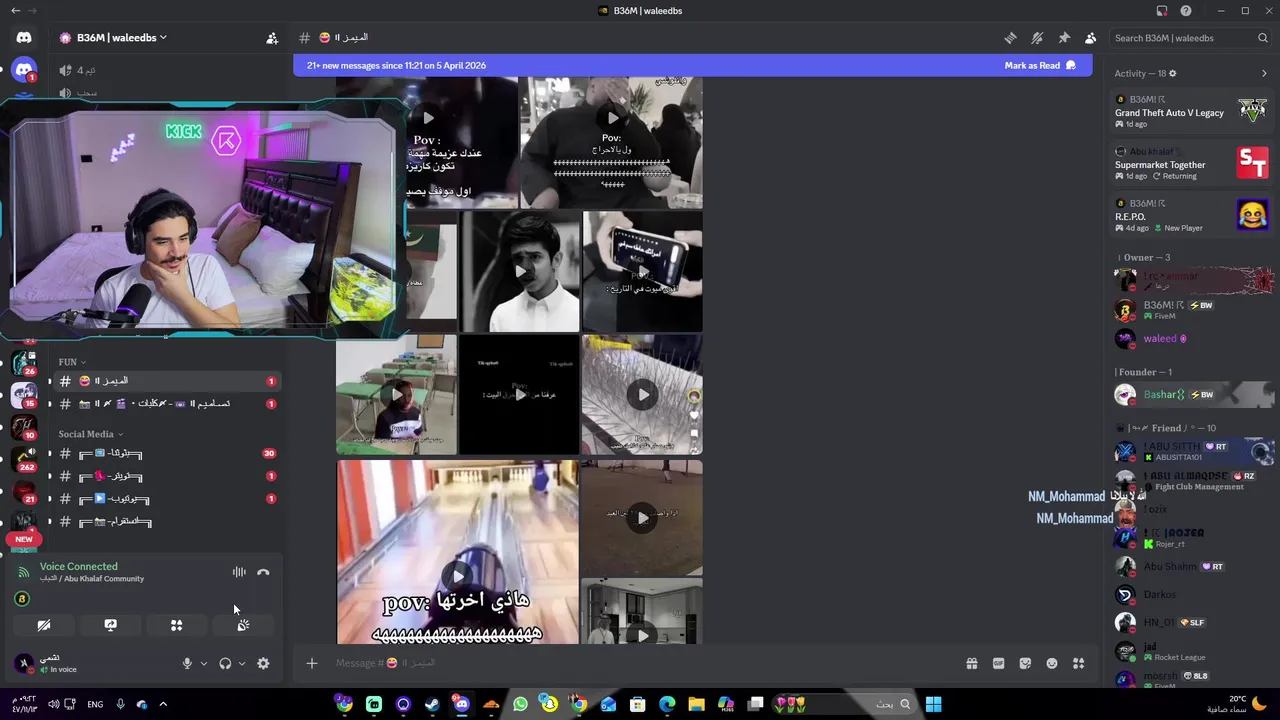Click the Share Your Screen icon
1280x720 pixels.
point(110,625)
